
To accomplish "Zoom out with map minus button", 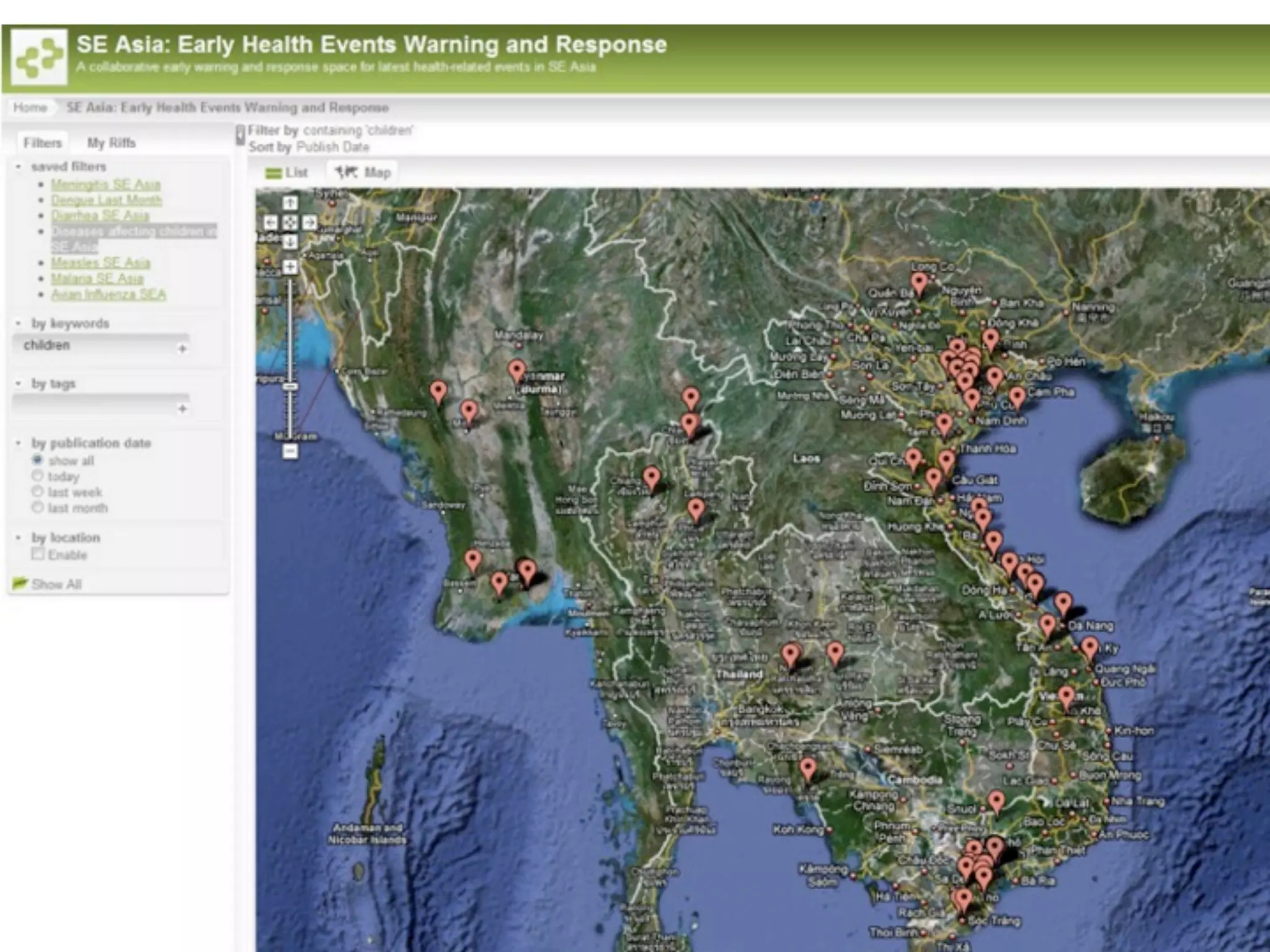I will 290,452.
